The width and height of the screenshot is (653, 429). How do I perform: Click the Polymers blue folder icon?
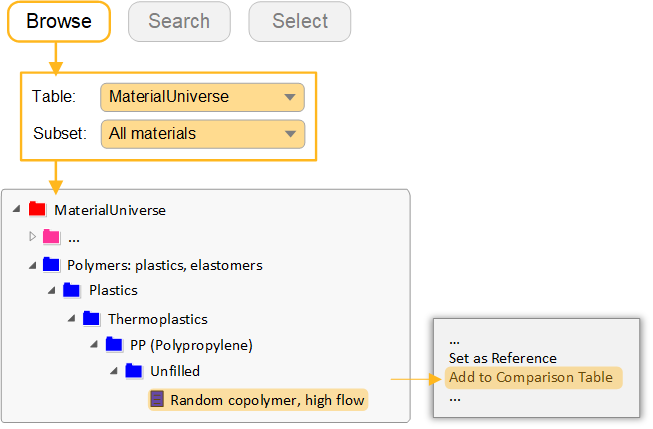(x=51, y=265)
